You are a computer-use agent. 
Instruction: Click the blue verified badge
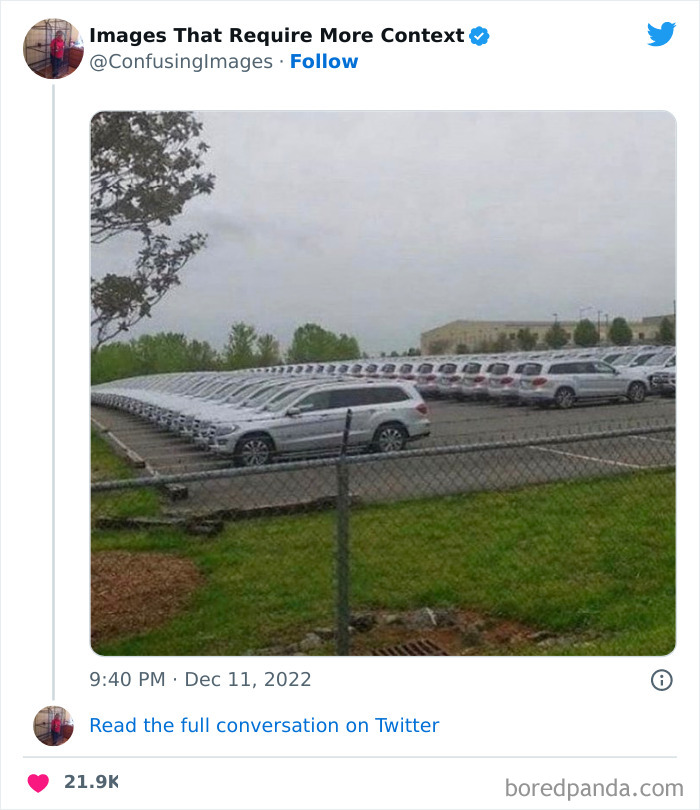(479, 36)
